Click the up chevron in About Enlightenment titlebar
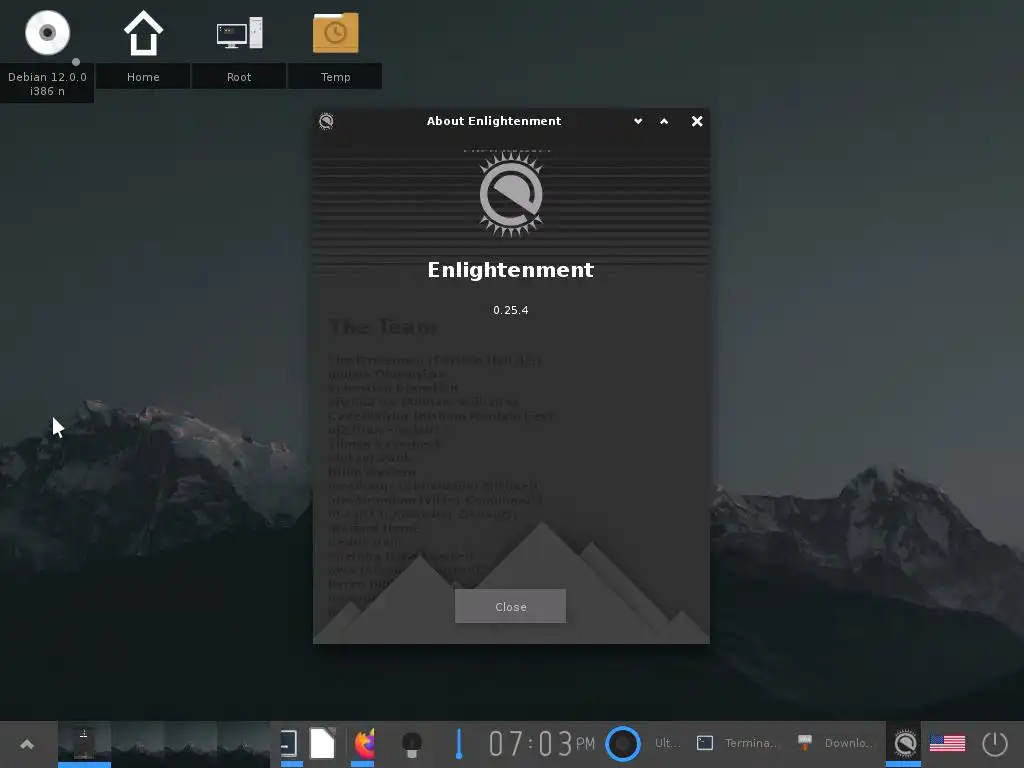 coord(664,121)
